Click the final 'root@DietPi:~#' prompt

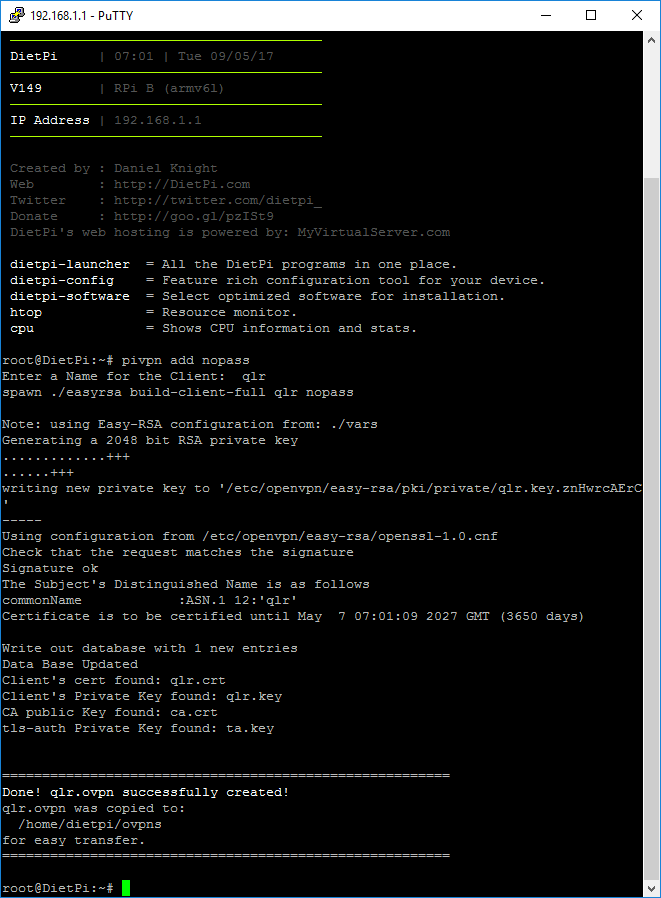(58, 888)
